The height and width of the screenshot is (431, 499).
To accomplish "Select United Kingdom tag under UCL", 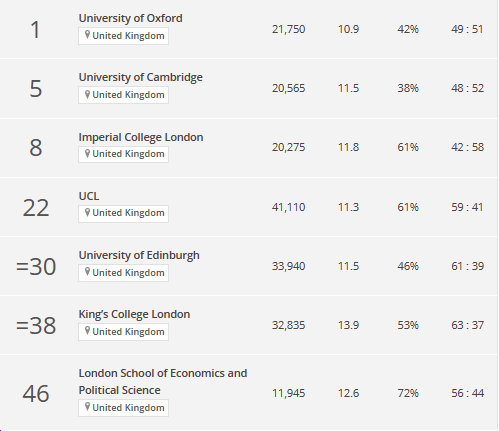I will pyautogui.click(x=124, y=213).
